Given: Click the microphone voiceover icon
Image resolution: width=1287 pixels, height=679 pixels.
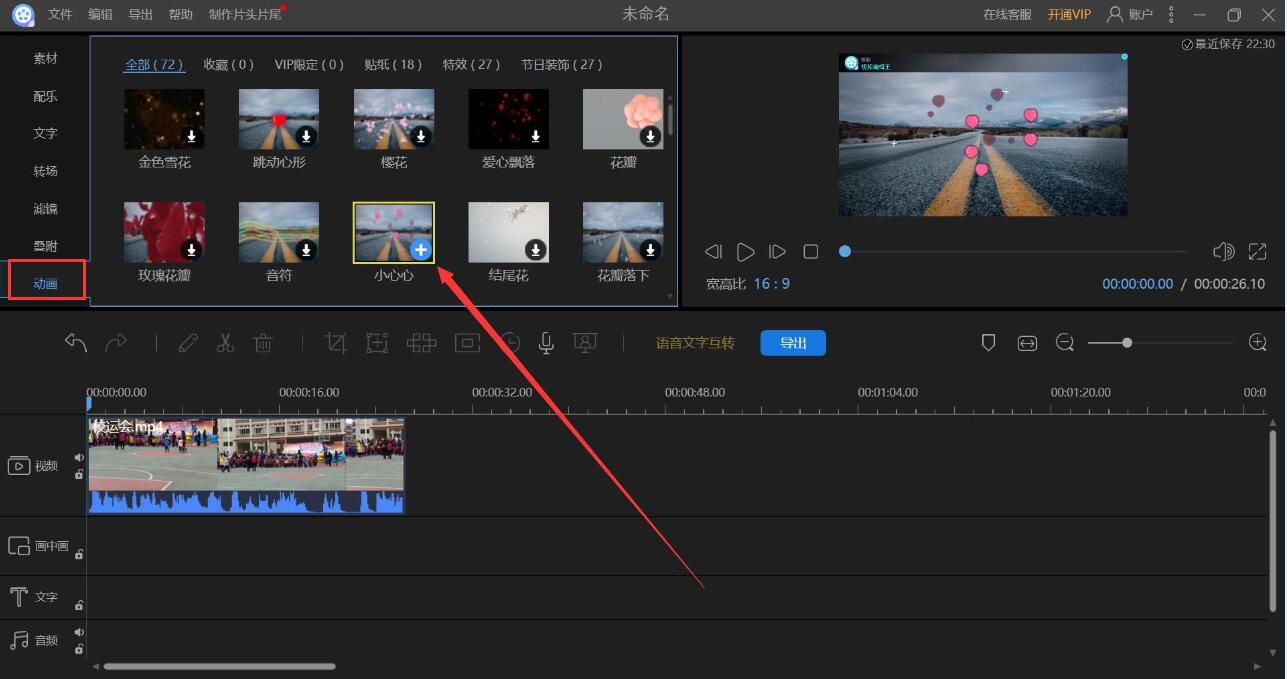Looking at the screenshot, I should click(546, 343).
